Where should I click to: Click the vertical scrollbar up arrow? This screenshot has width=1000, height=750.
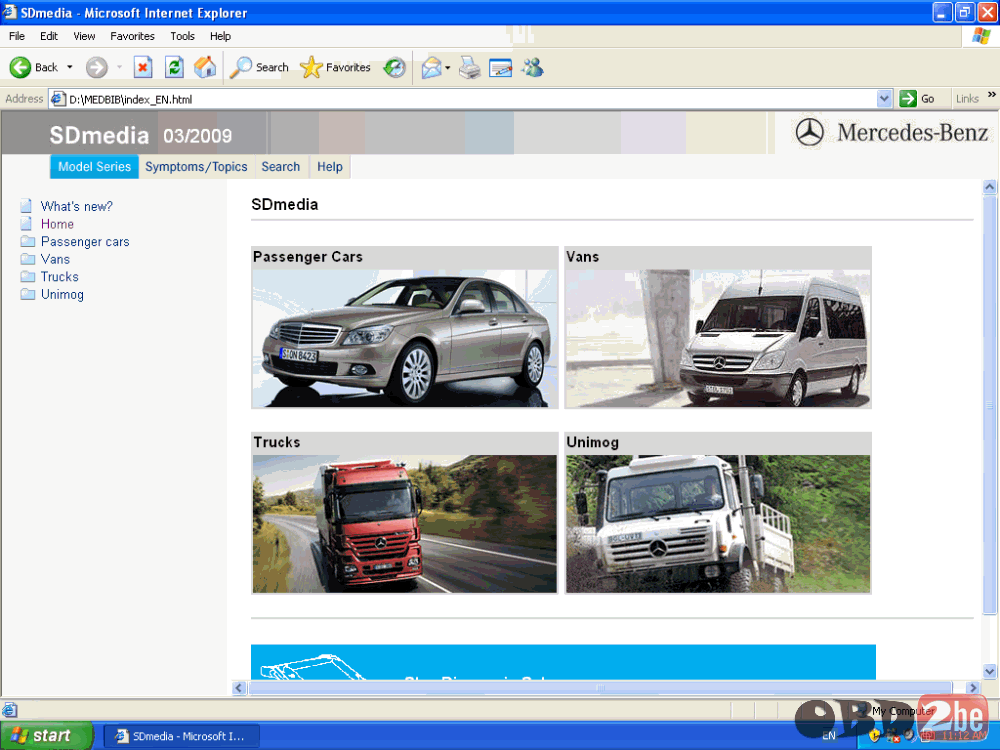click(x=990, y=187)
